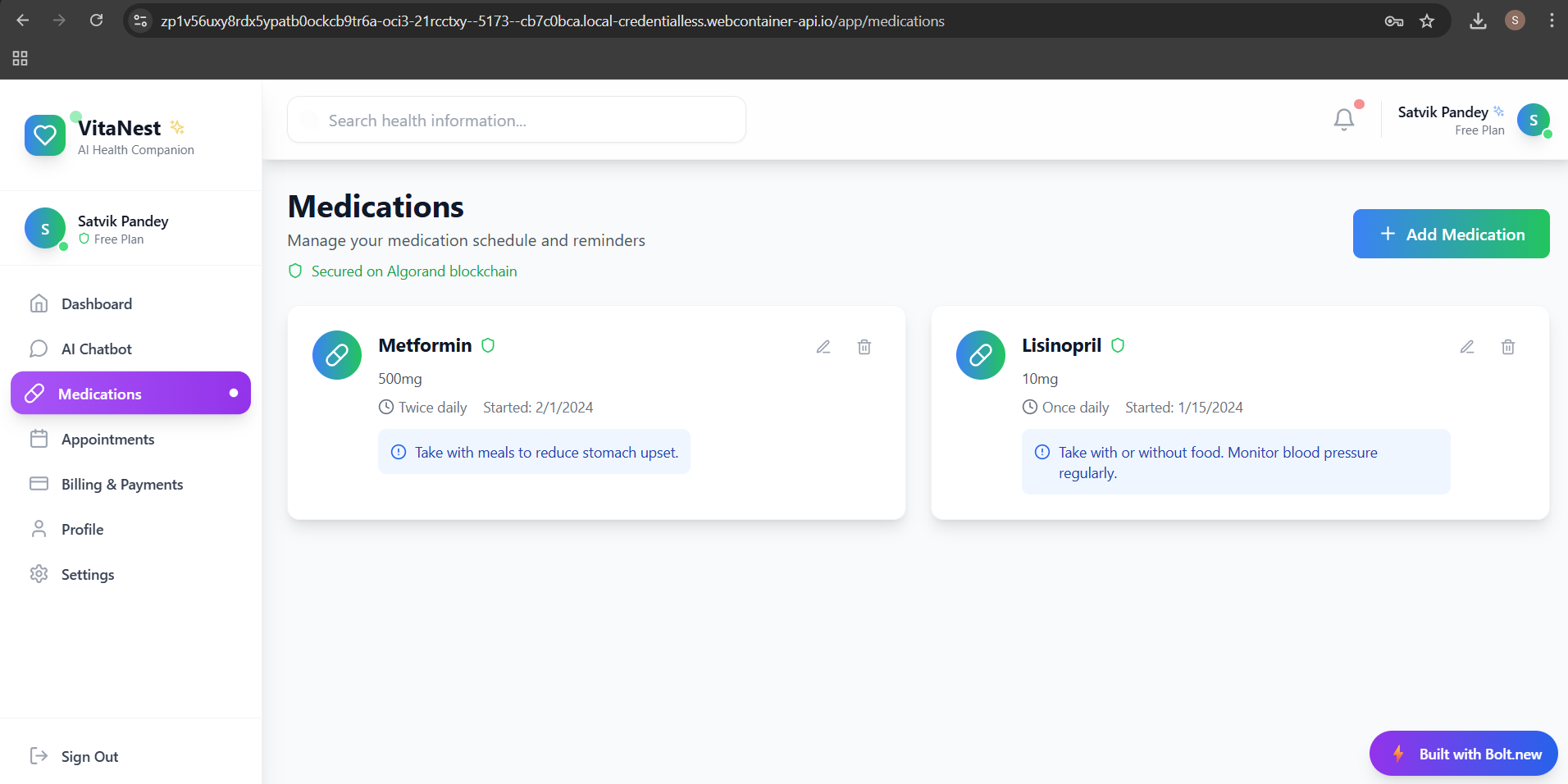Delete the Lisinopril medication
Viewport: 1568px width, 784px height.
1508,347
